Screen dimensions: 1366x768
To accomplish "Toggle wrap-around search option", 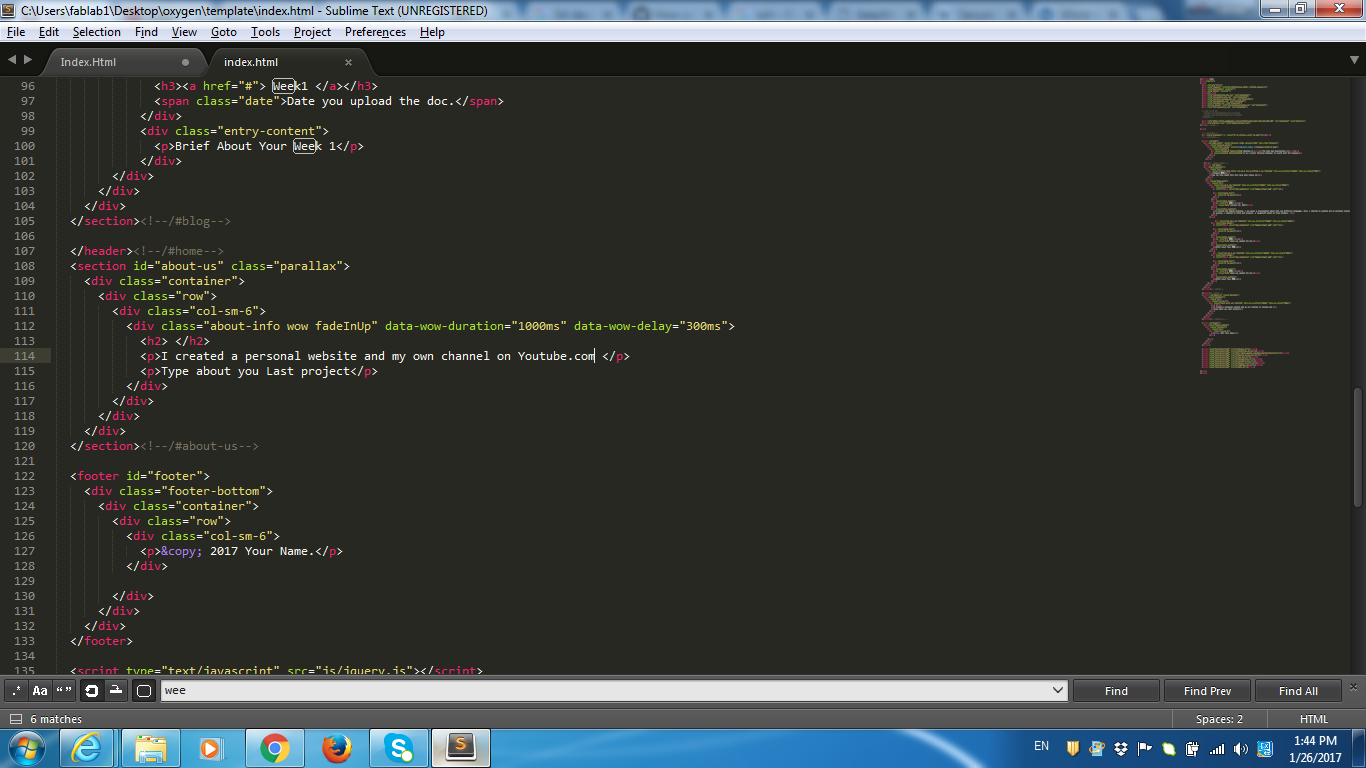I will point(91,691).
